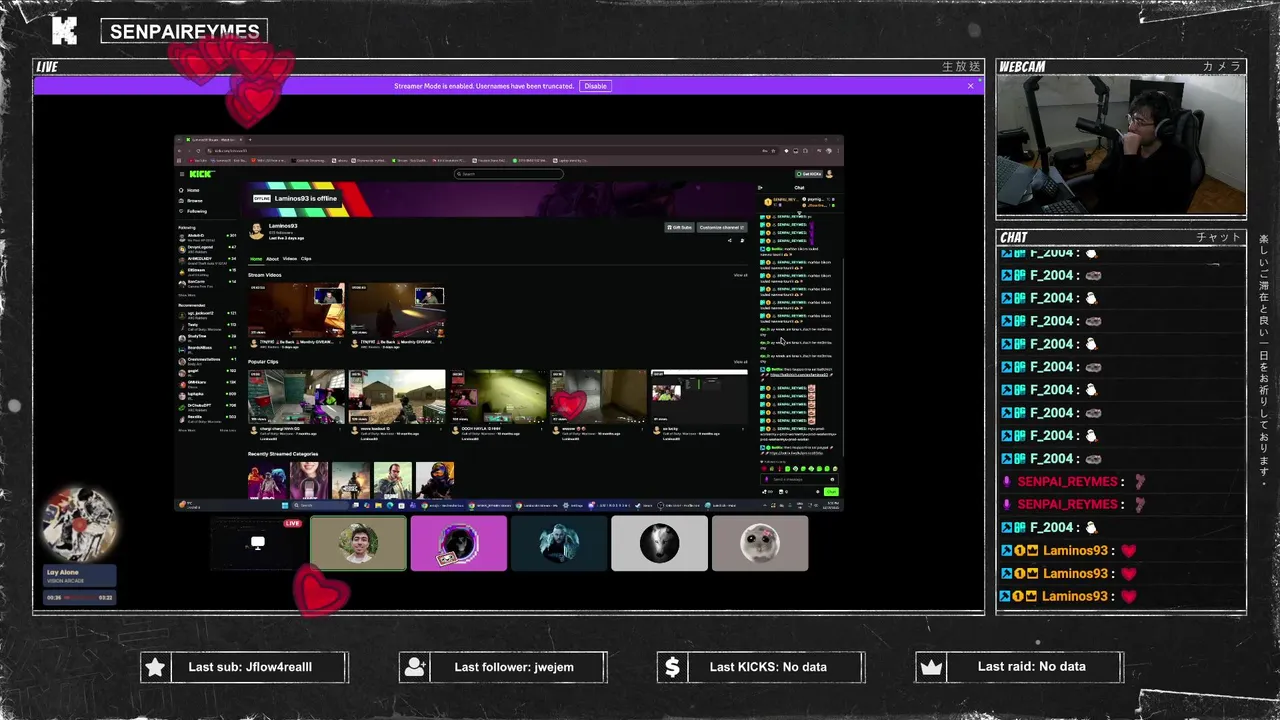Open the first recently streamed category cover

click(x=267, y=480)
